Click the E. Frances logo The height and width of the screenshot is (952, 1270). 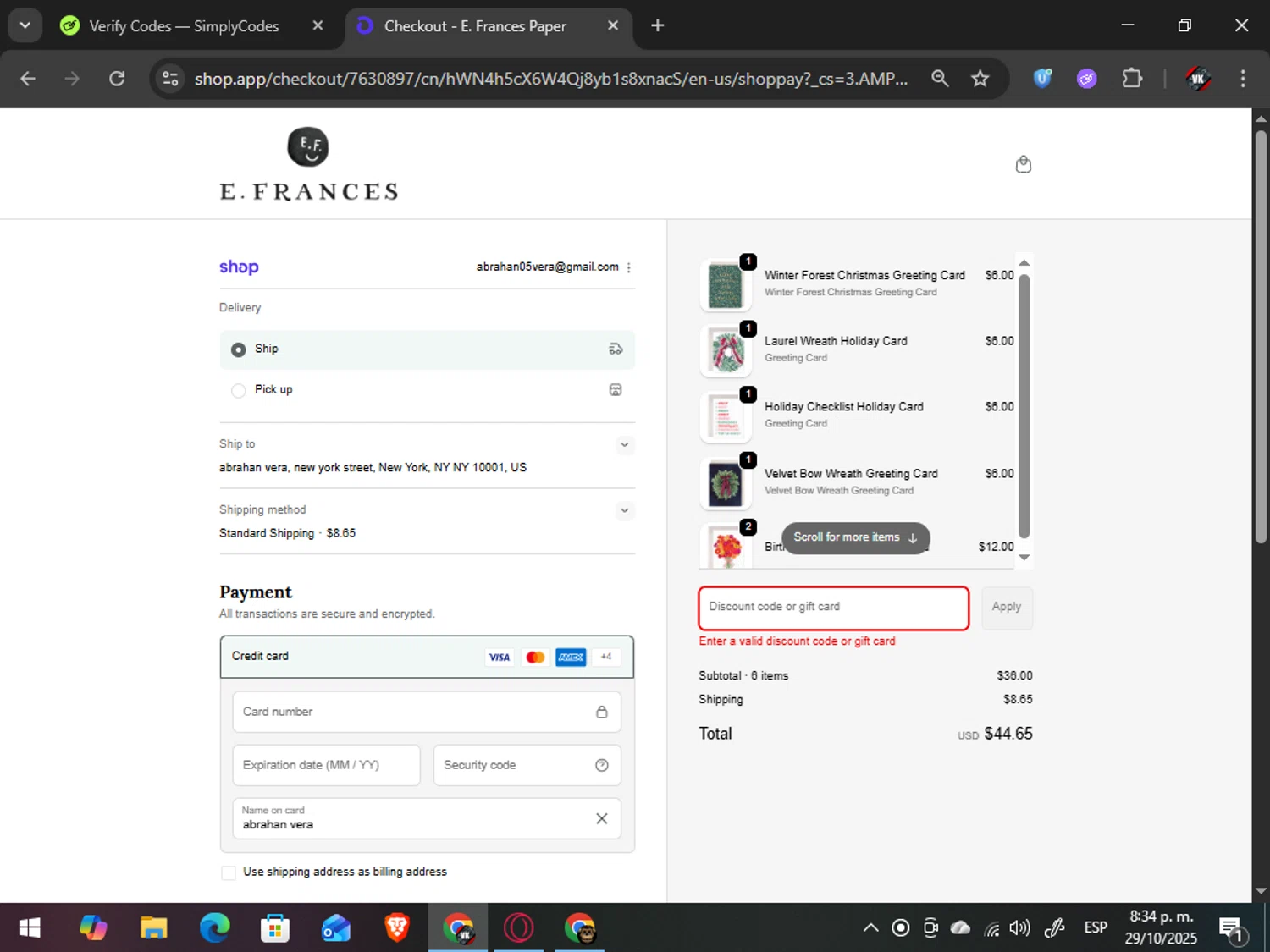tap(308, 165)
